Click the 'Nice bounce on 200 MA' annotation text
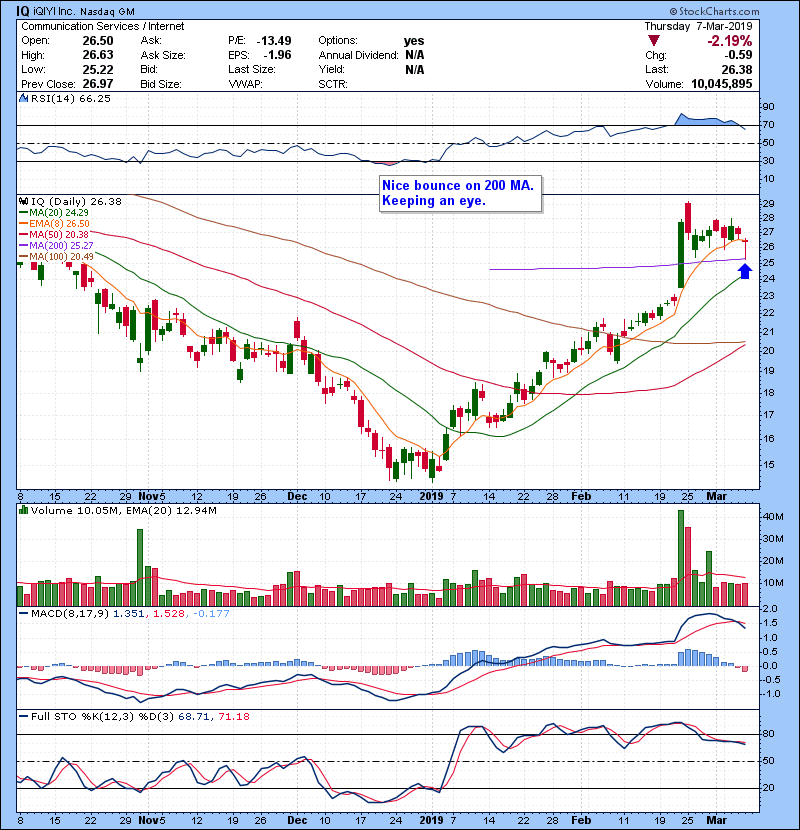This screenshot has height=830, width=800. (458, 186)
